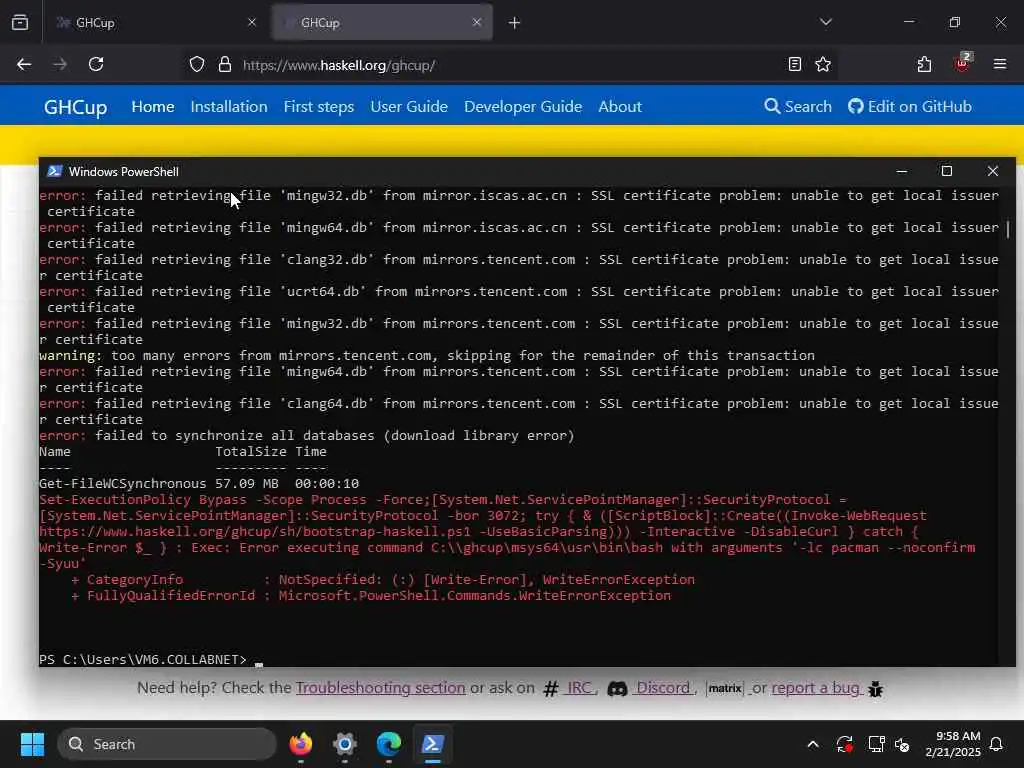Screen dimensions: 1024x768
Task: Open PowerShell from the taskbar
Action: (432, 744)
